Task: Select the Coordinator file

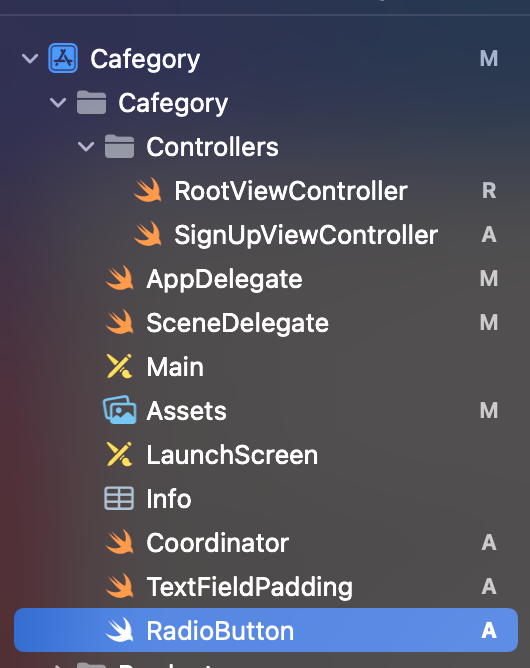Action: point(217,543)
